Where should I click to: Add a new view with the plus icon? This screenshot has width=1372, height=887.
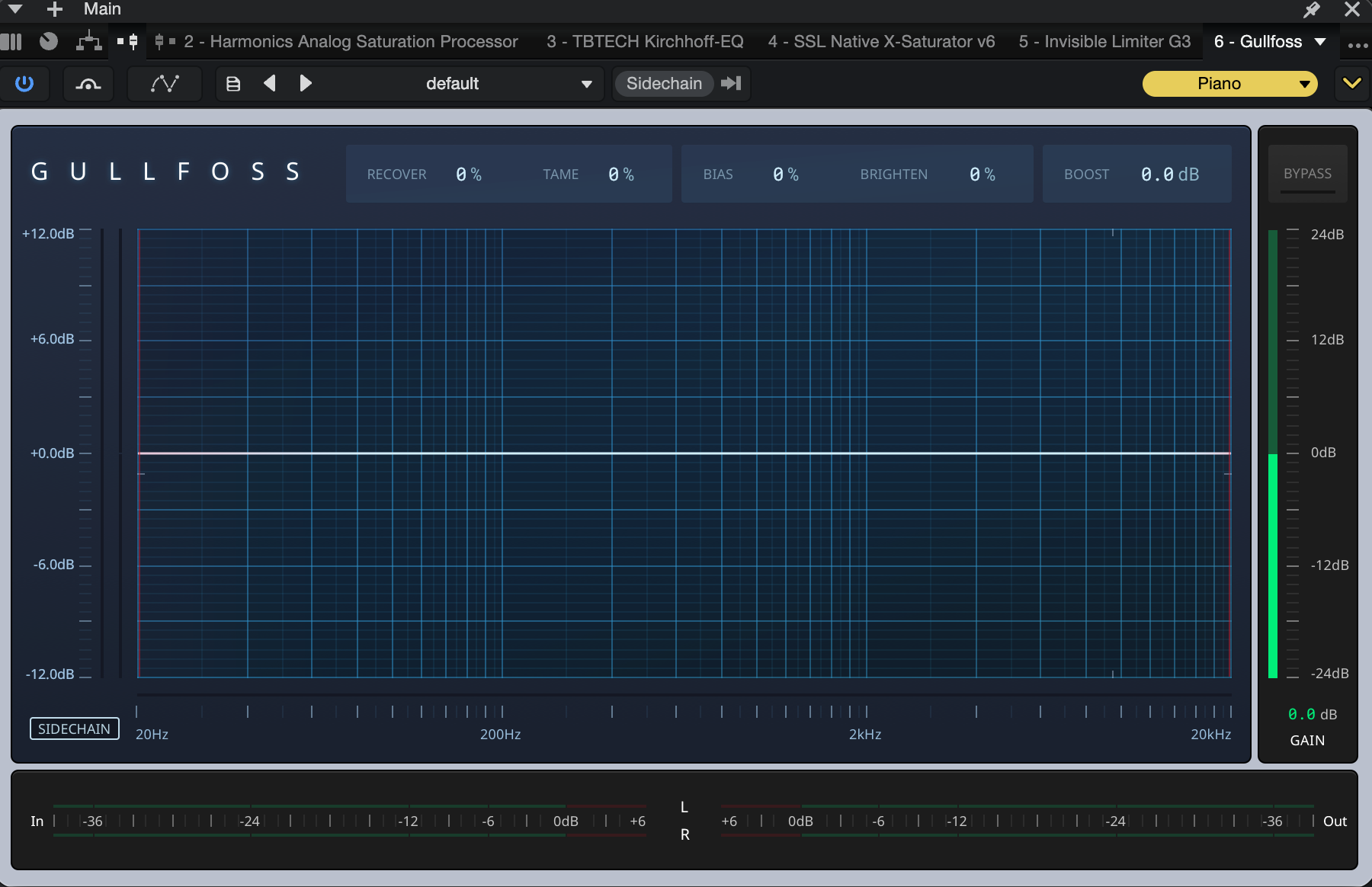pyautogui.click(x=54, y=9)
